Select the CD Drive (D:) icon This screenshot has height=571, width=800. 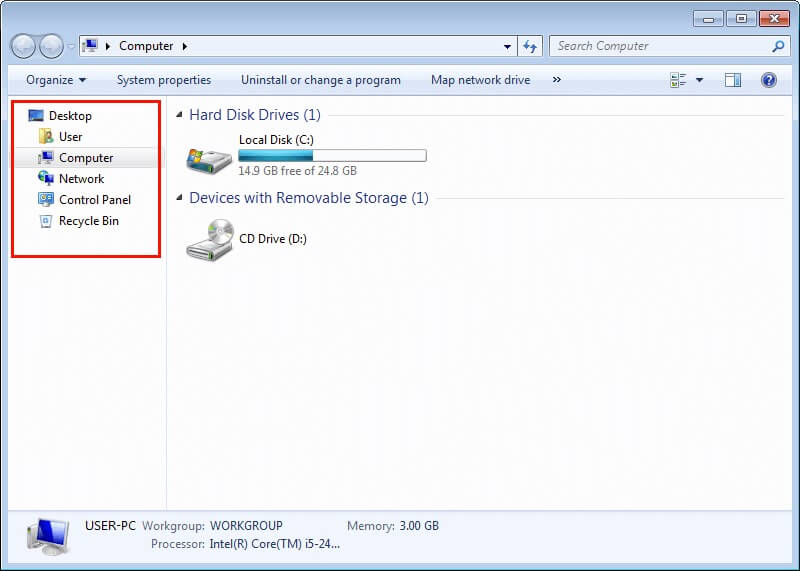point(209,240)
